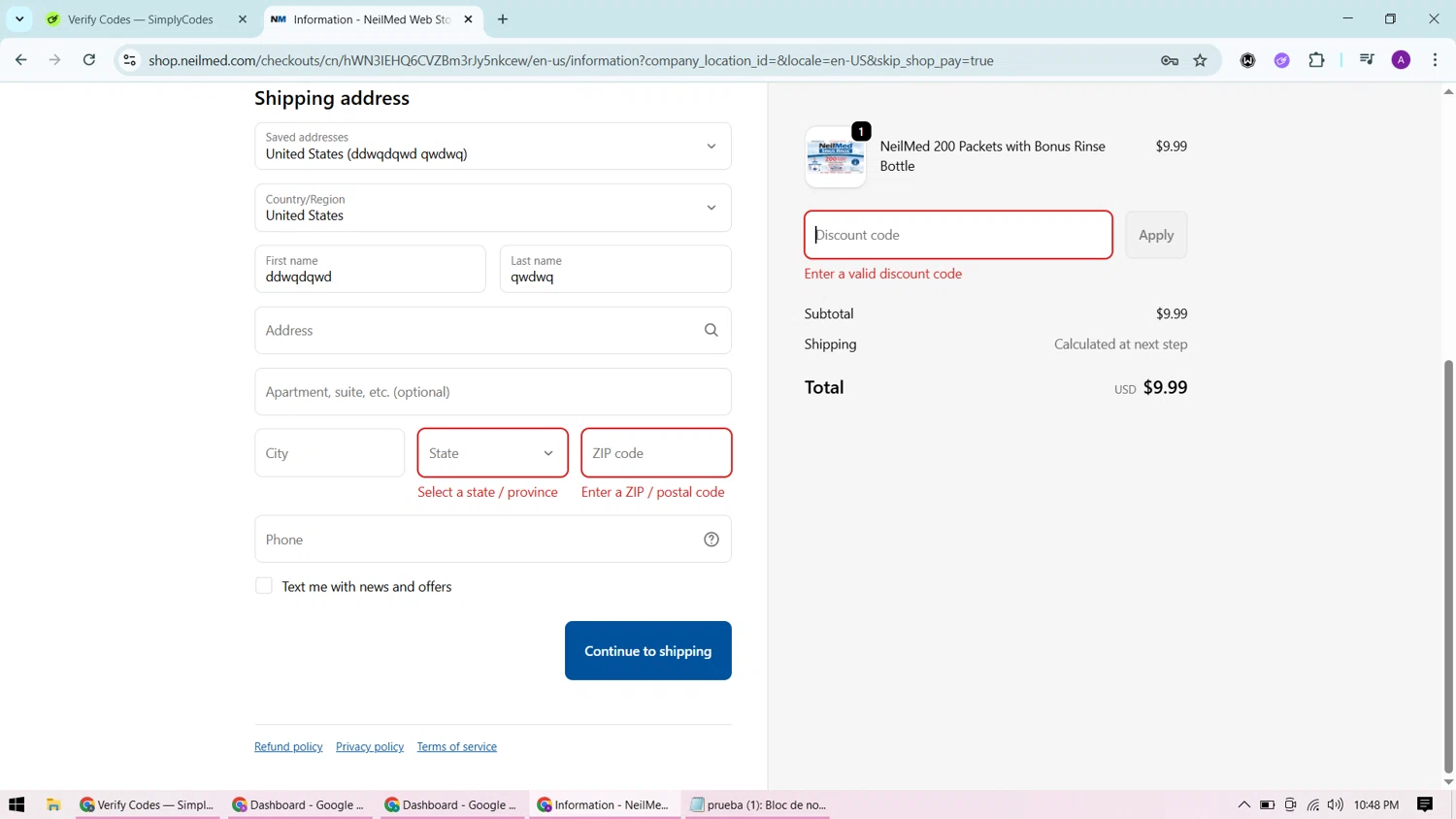Screen dimensions: 1456x819
Task: Click the Apply discount button
Action: 1156,235
